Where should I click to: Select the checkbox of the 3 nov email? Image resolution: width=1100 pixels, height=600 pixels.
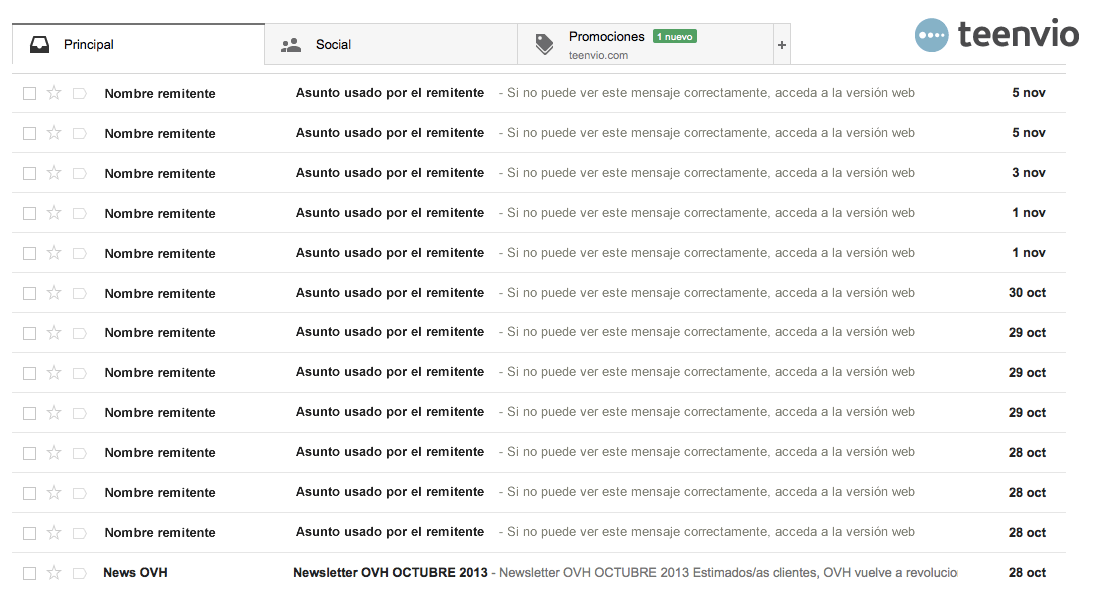click(28, 172)
